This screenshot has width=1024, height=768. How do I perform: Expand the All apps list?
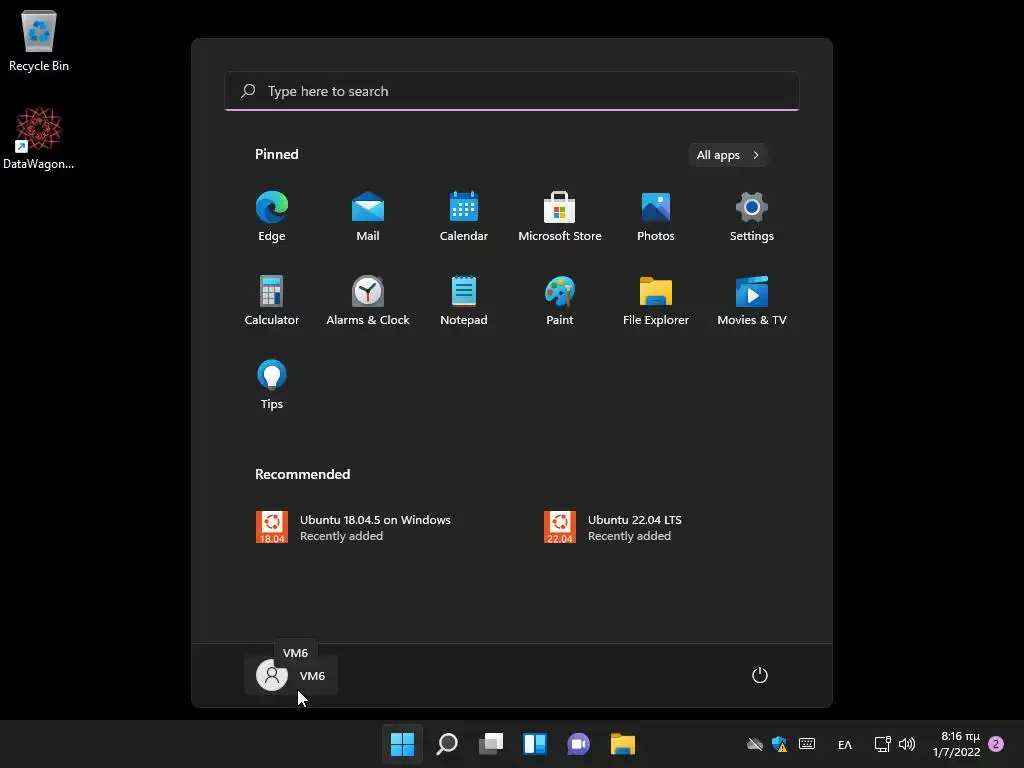[x=728, y=155]
